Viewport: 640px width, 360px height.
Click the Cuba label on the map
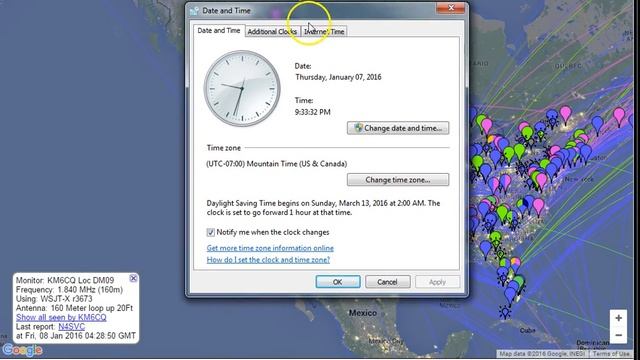(528, 330)
